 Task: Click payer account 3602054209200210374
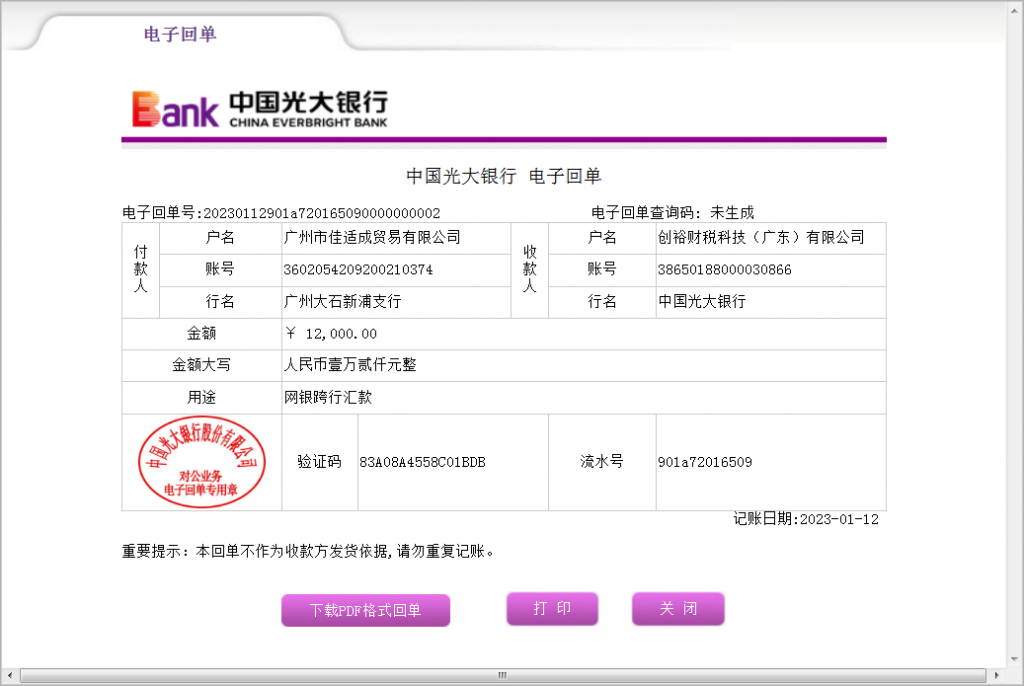coord(358,270)
